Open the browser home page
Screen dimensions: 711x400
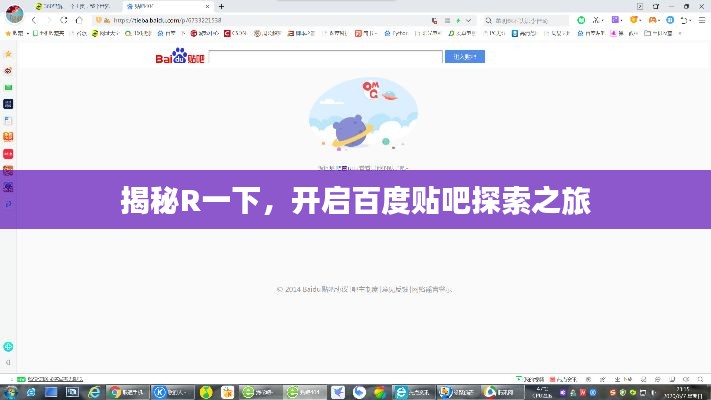click(79, 20)
